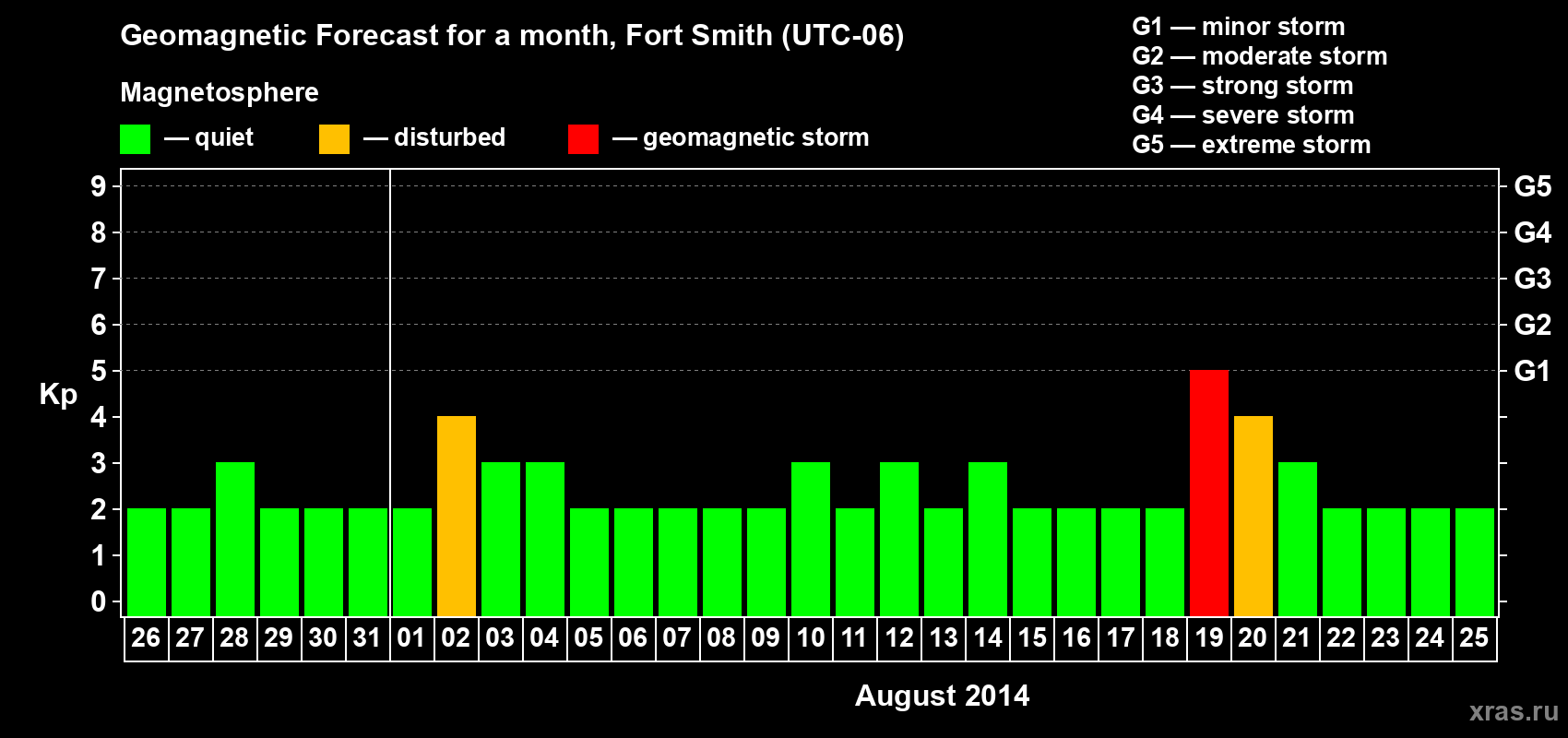
Task: Click the G4 label on the right axis
Action: point(1533,232)
